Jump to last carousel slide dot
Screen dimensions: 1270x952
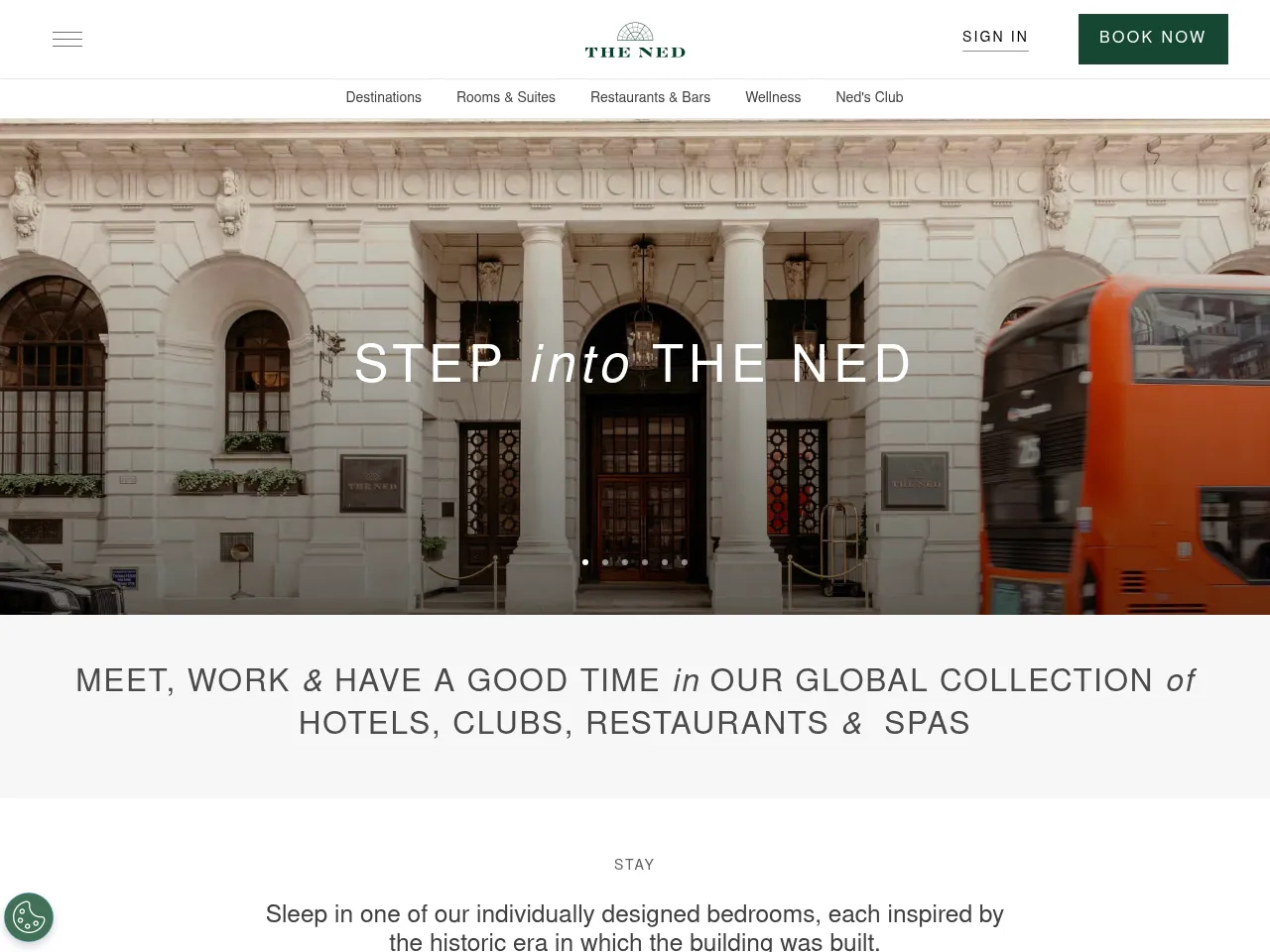pos(685,562)
